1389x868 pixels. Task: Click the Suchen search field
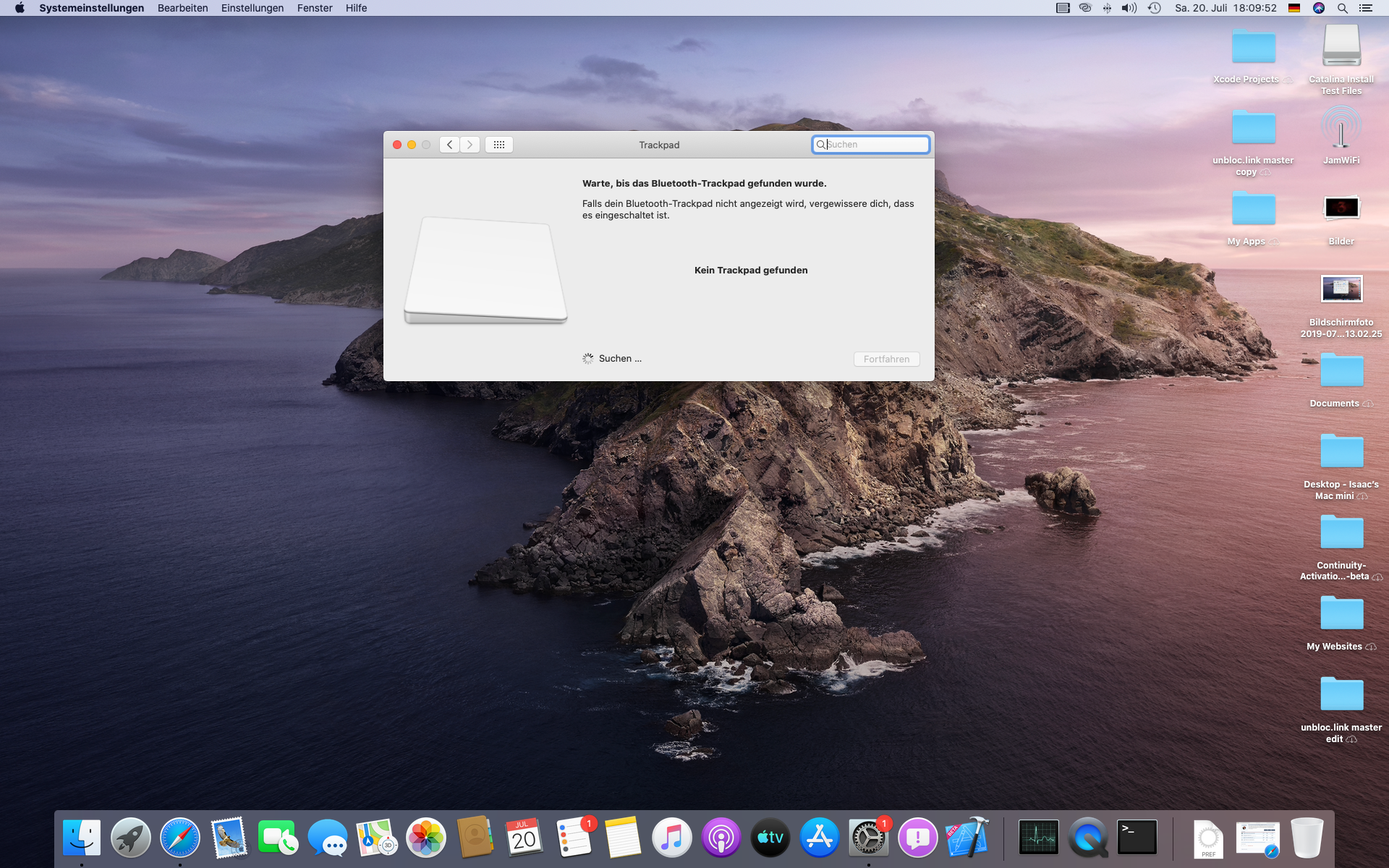coord(875,145)
